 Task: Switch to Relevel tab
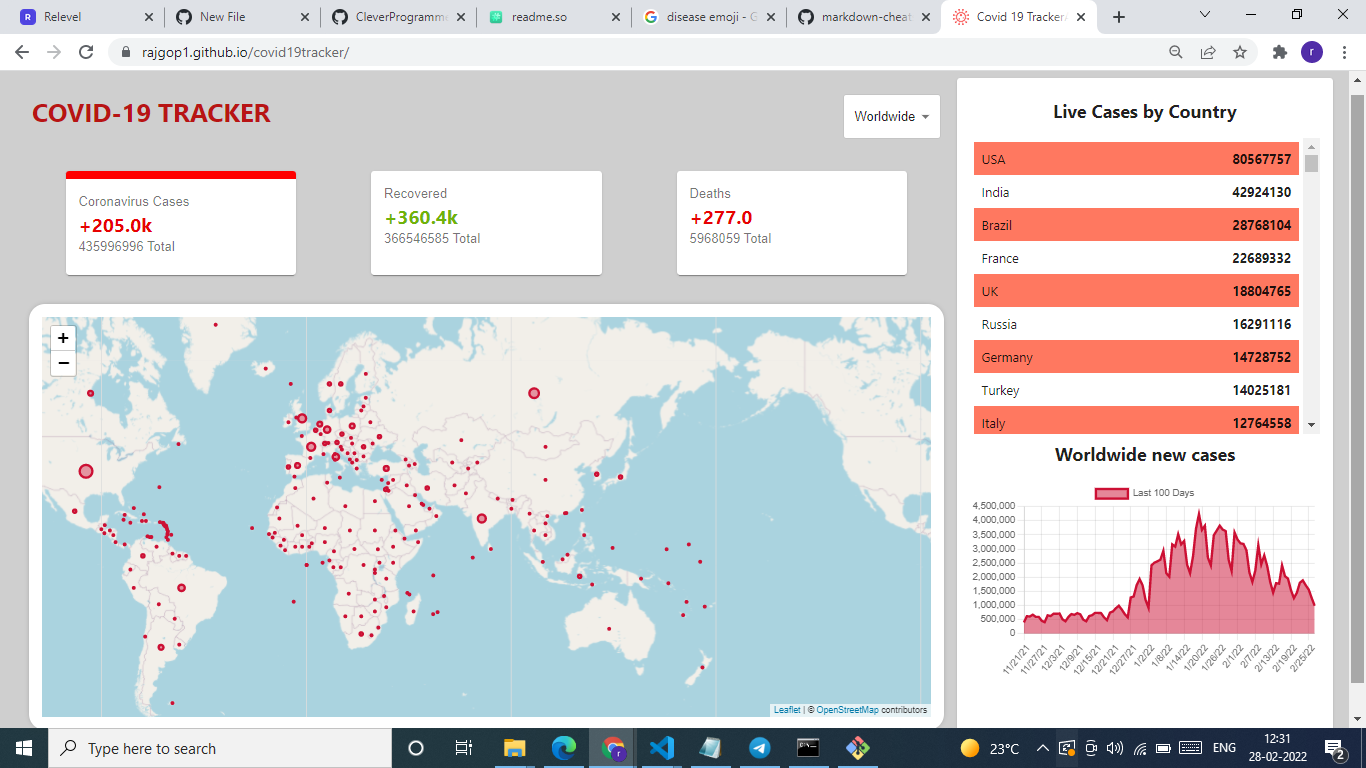click(88, 17)
